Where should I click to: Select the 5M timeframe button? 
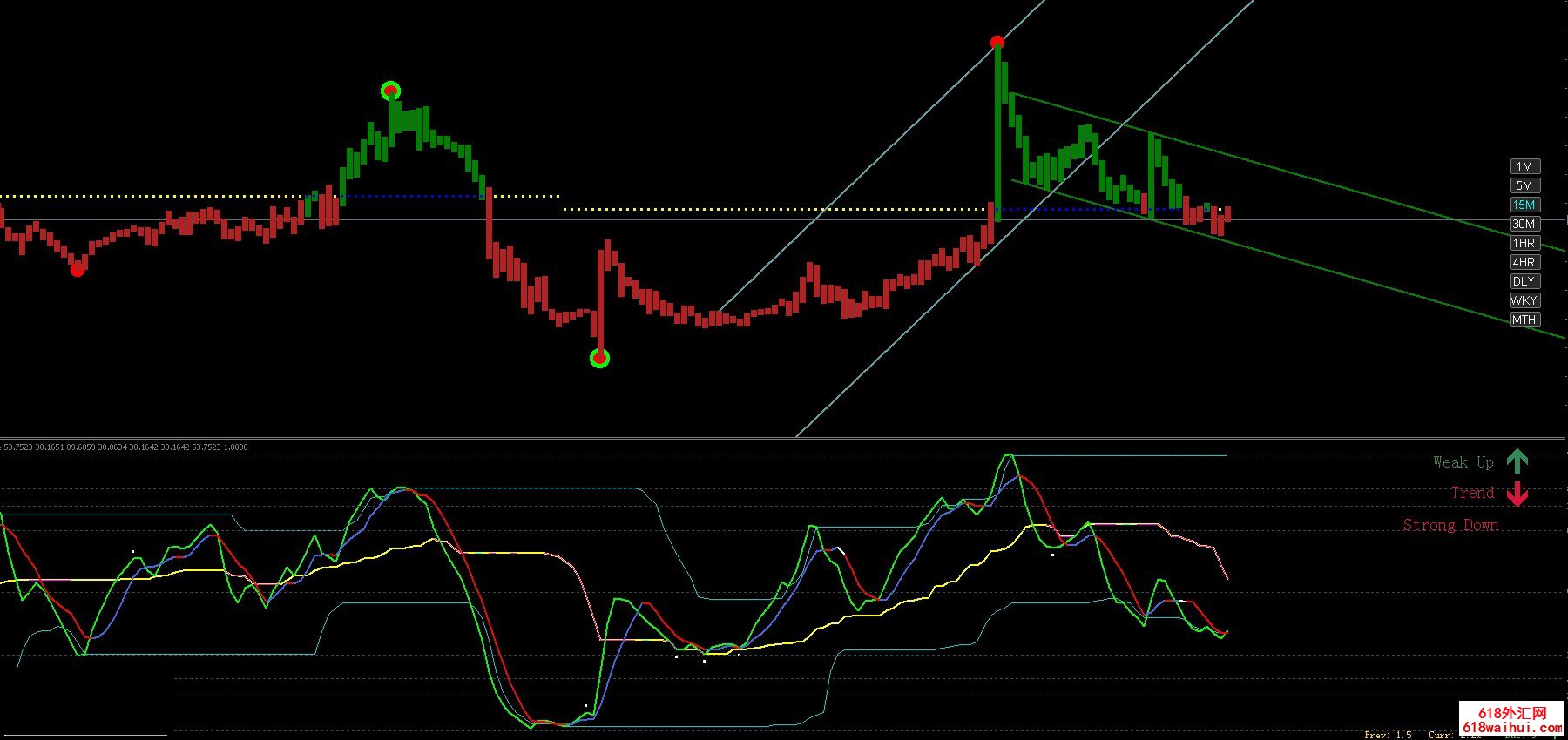click(x=1524, y=185)
